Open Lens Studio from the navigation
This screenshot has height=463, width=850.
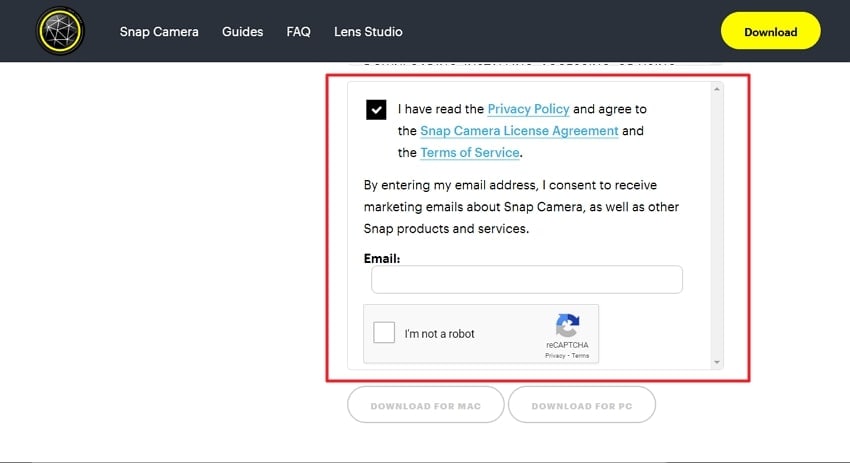click(x=370, y=32)
